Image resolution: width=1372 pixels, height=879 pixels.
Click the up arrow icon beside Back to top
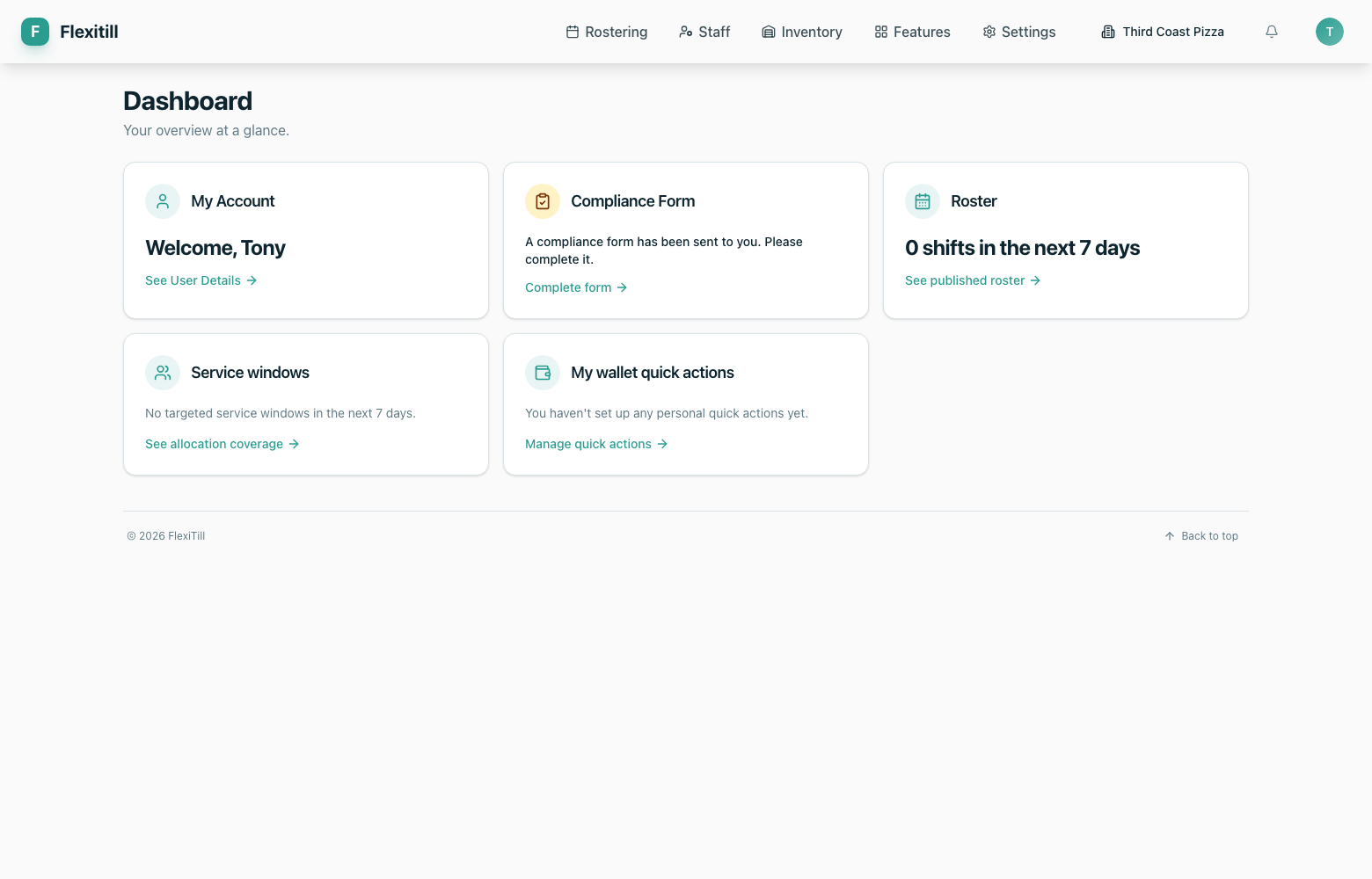pyautogui.click(x=1170, y=536)
